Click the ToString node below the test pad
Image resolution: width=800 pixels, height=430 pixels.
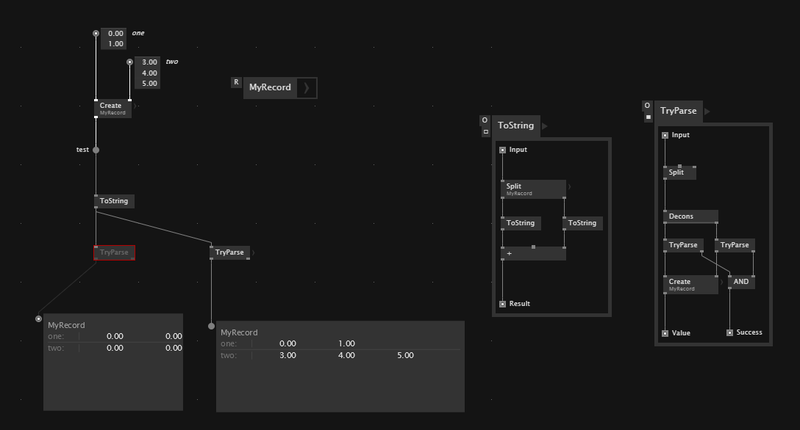(113, 201)
